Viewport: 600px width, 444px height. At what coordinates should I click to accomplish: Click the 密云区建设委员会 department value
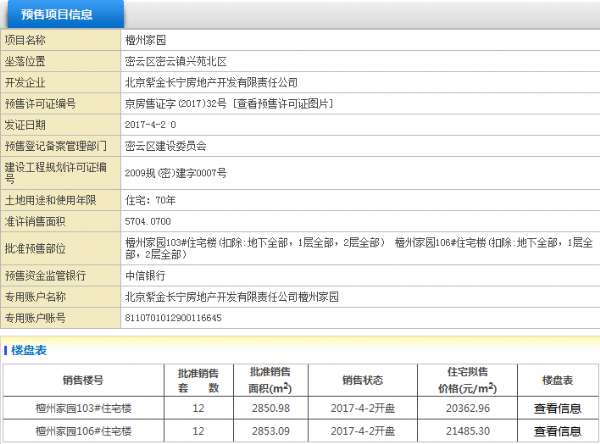166,145
